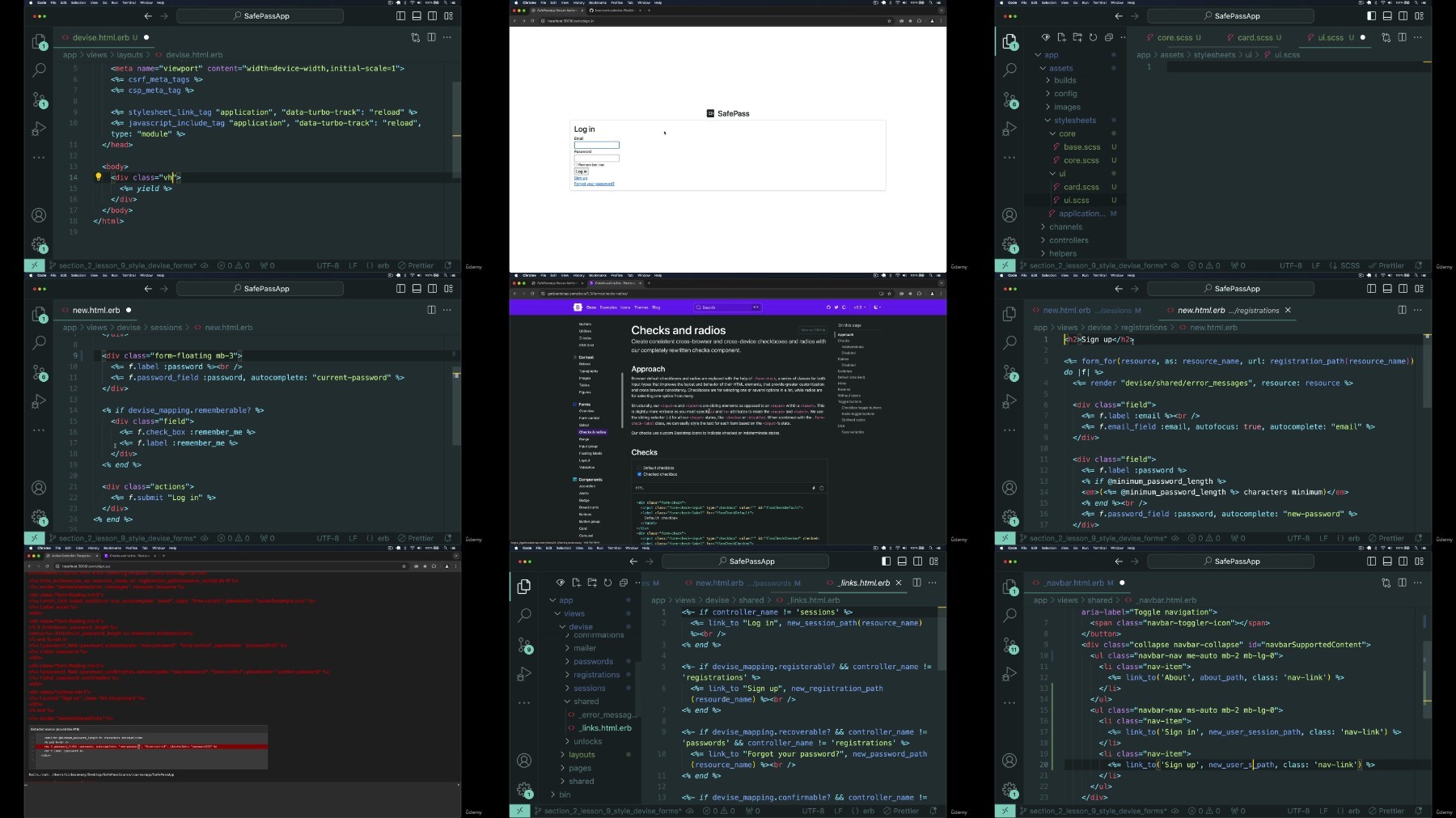Click New File icon in ui.scss window explorer

[1061, 37]
